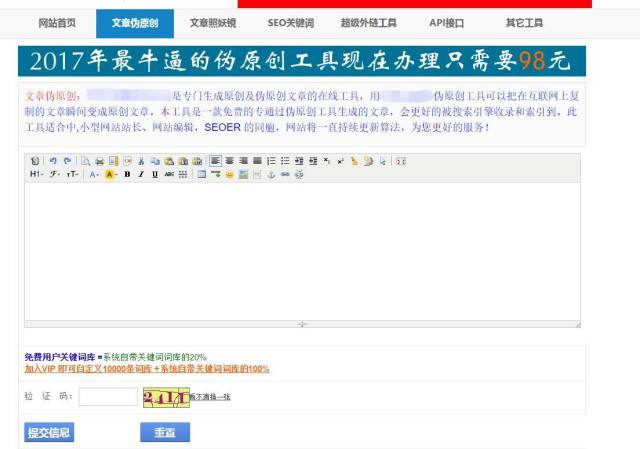The width and height of the screenshot is (640, 449).
Task: Apply subscript formatting
Action: coord(327,161)
